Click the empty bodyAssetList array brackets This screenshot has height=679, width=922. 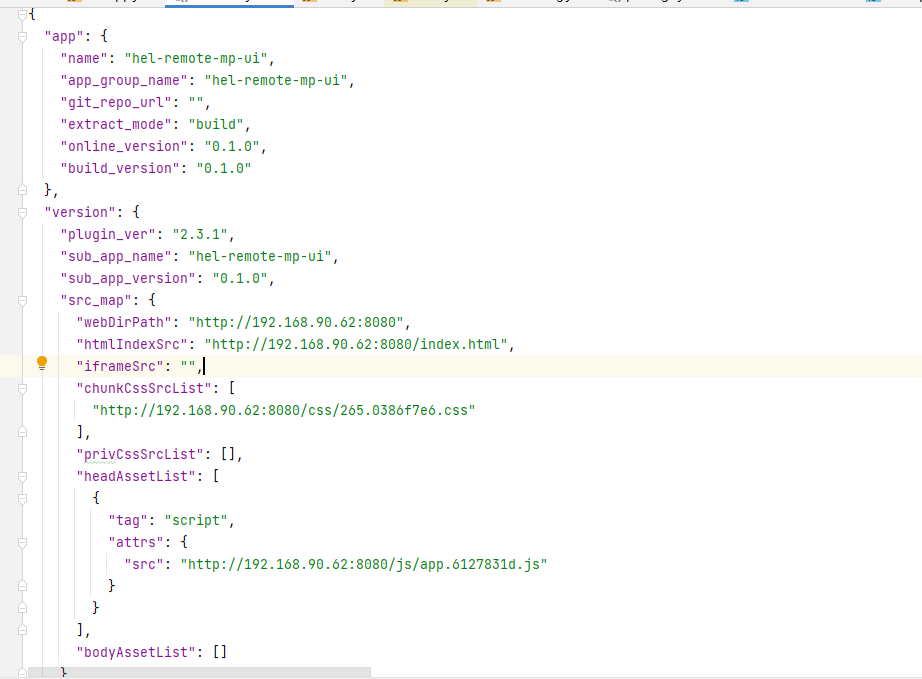tap(219, 652)
